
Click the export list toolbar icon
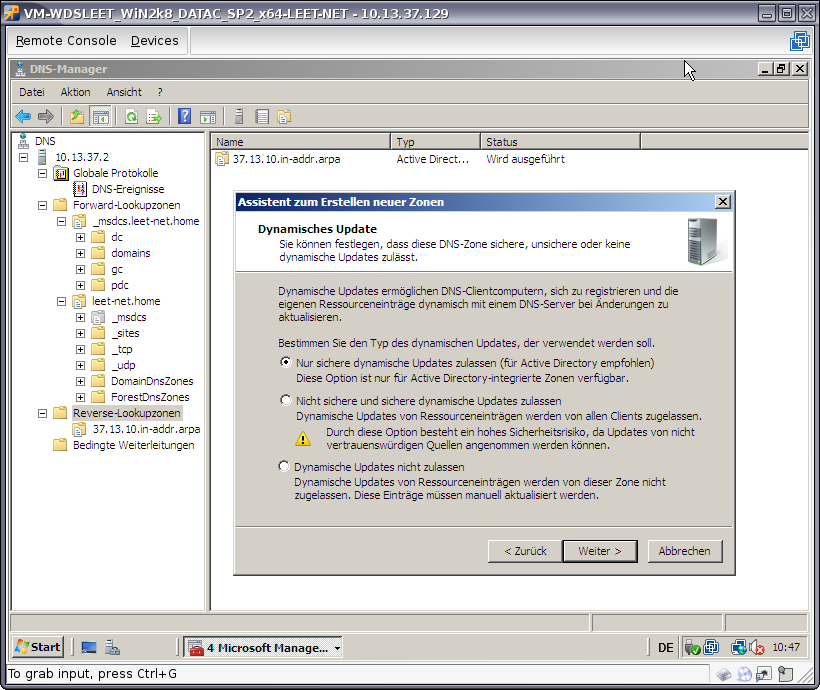click(x=154, y=117)
